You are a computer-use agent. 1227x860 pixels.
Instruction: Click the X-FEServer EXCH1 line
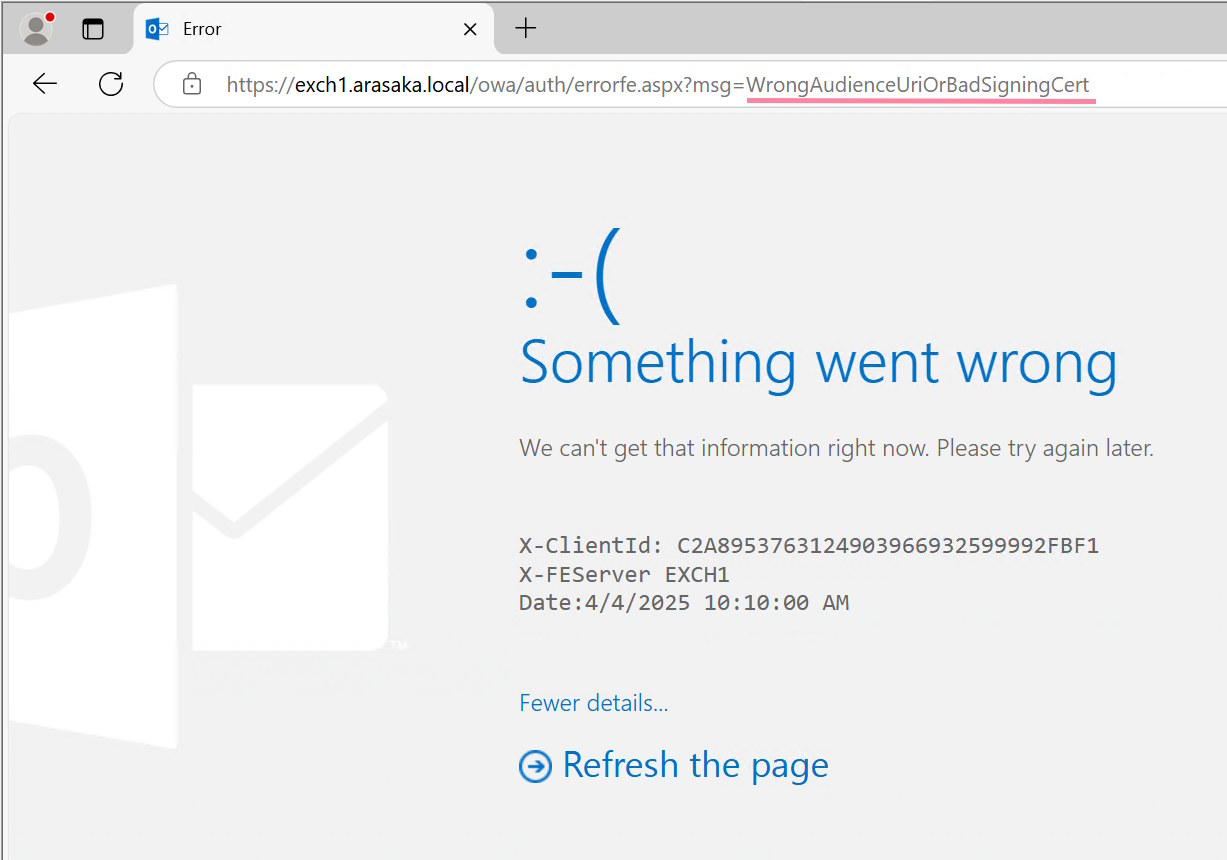pyautogui.click(x=624, y=575)
